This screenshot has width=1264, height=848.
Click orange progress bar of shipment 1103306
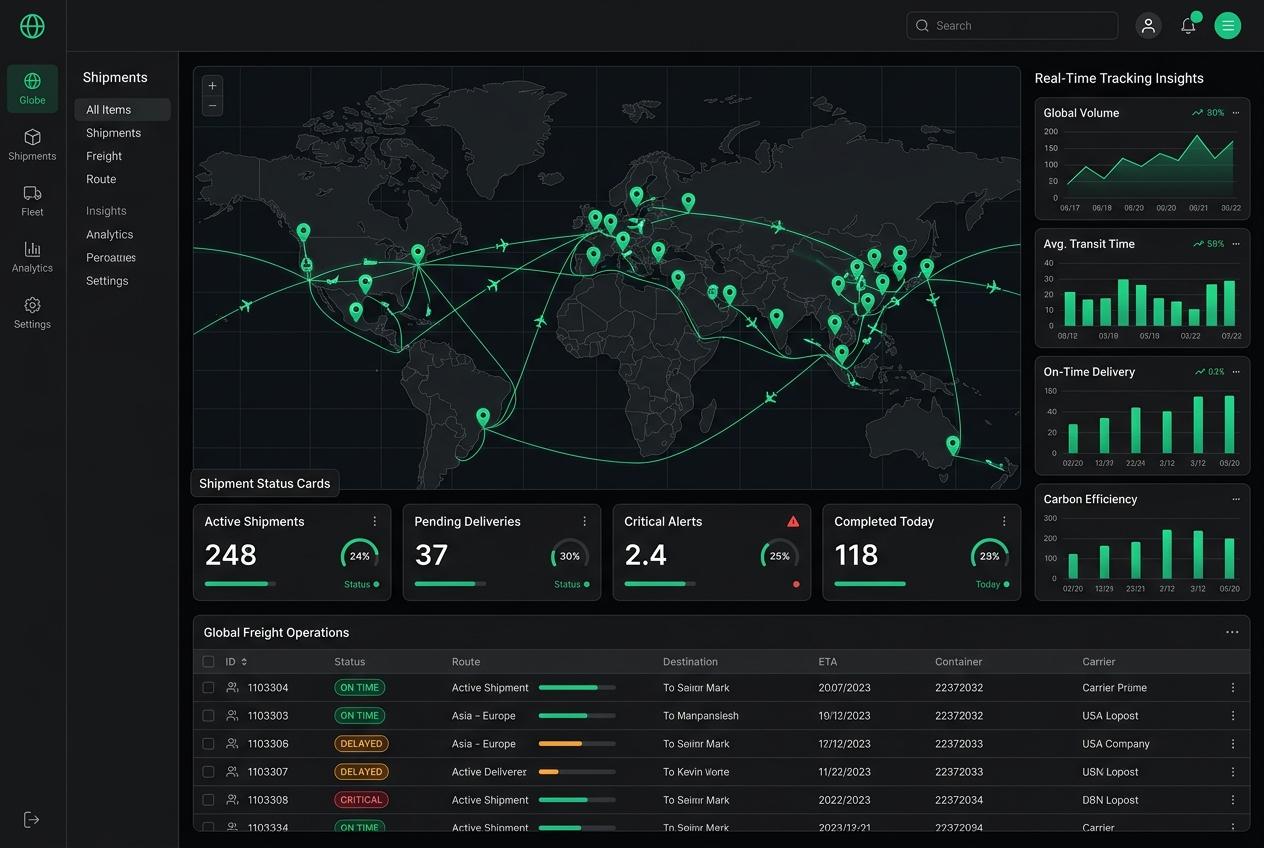(x=577, y=744)
